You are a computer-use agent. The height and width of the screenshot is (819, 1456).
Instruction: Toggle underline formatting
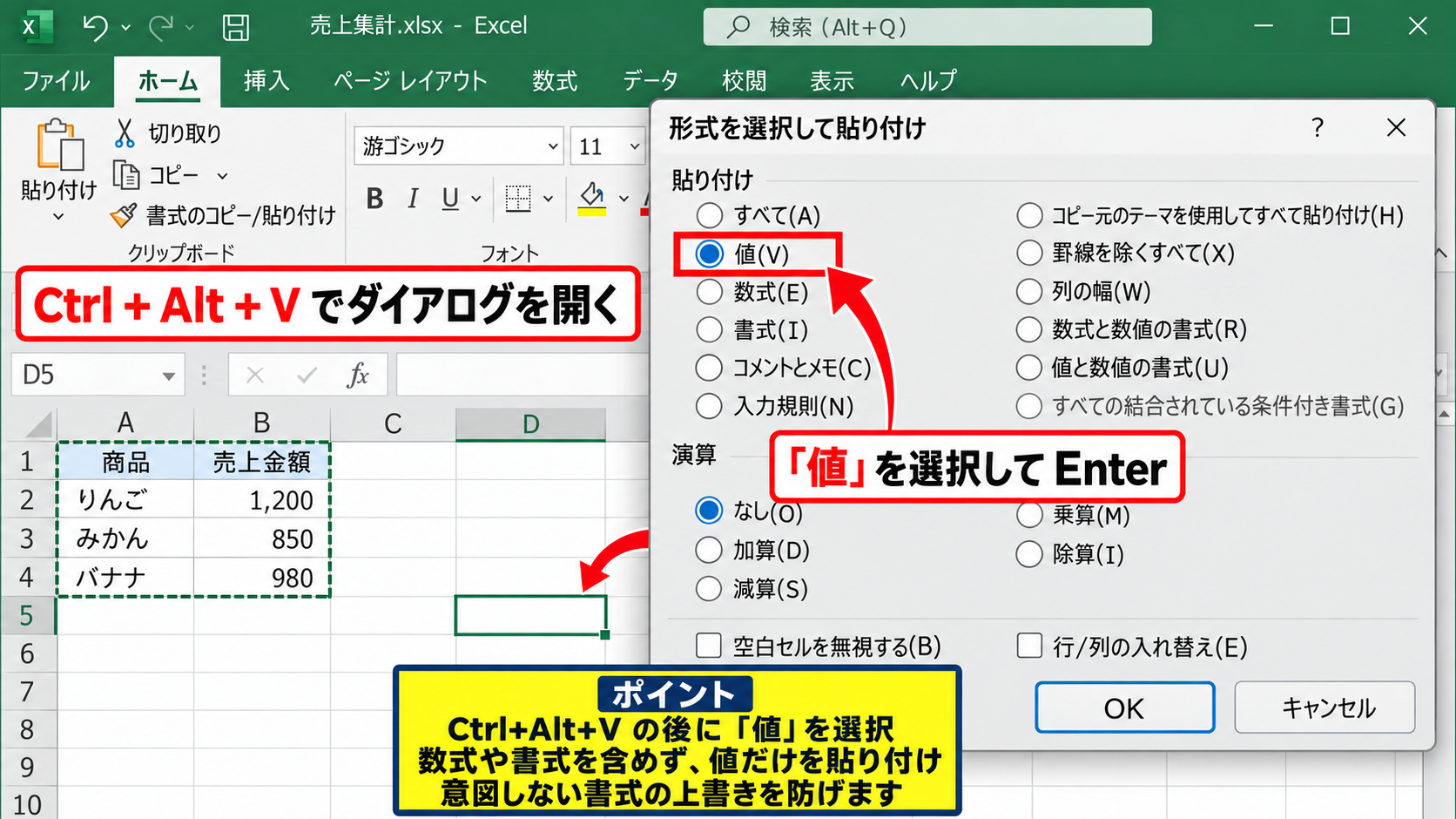click(x=450, y=199)
